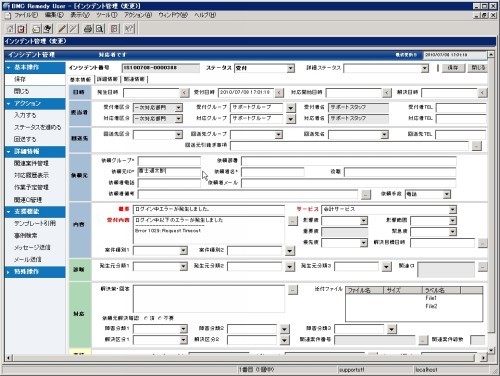500x376 pixels.
Task: Switch to the 関連情報 tab
Action: pos(134,79)
